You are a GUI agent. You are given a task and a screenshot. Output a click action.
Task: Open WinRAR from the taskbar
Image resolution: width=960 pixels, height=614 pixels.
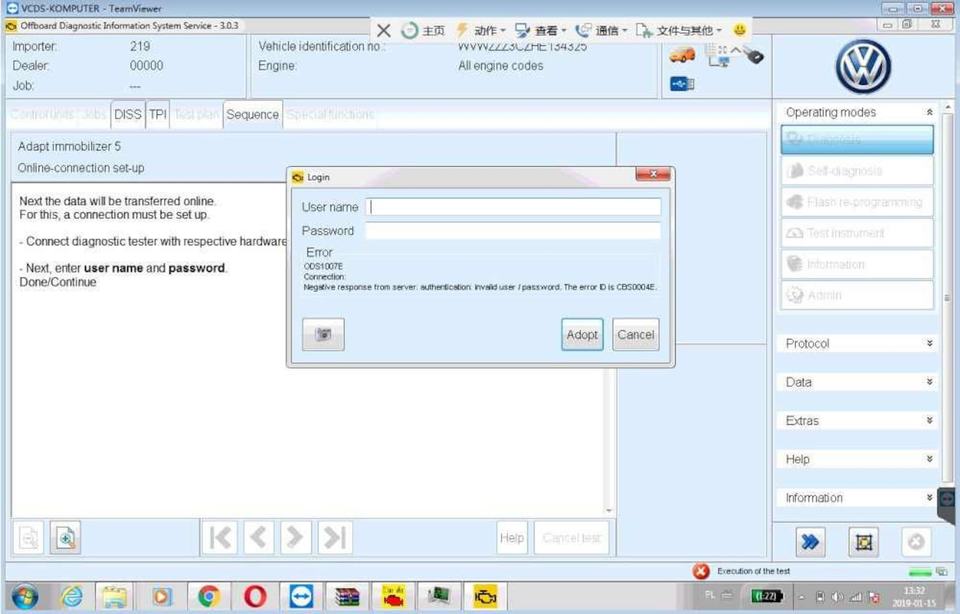tap(347, 596)
